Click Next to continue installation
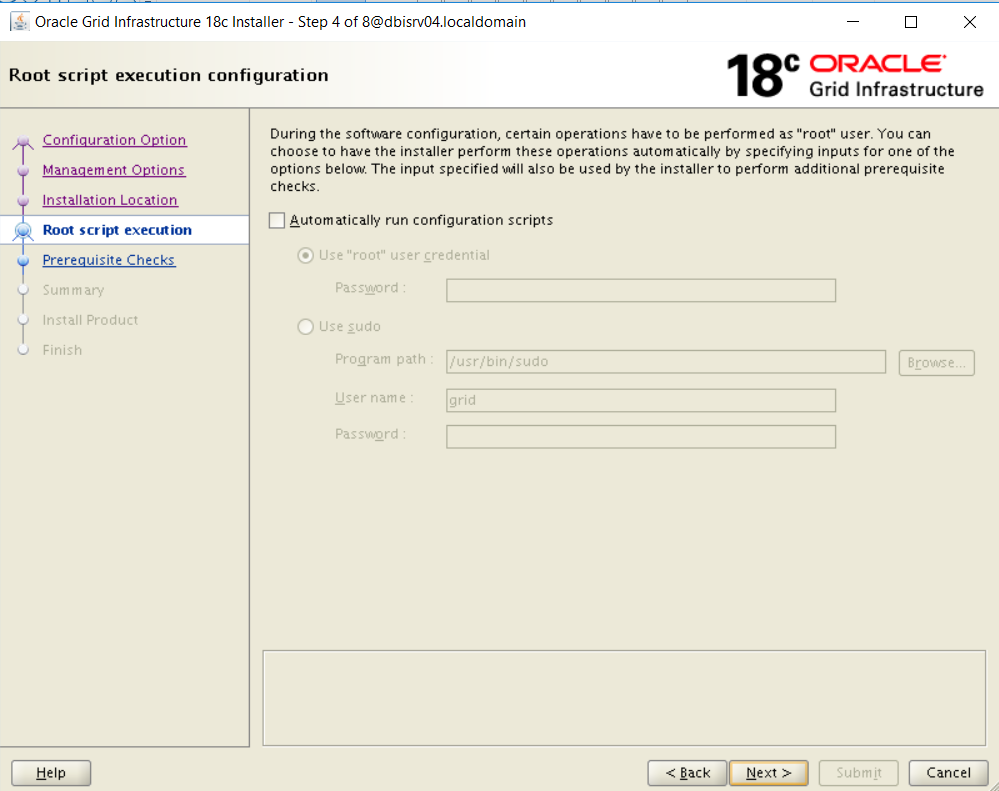The image size is (999, 791). pos(769,773)
